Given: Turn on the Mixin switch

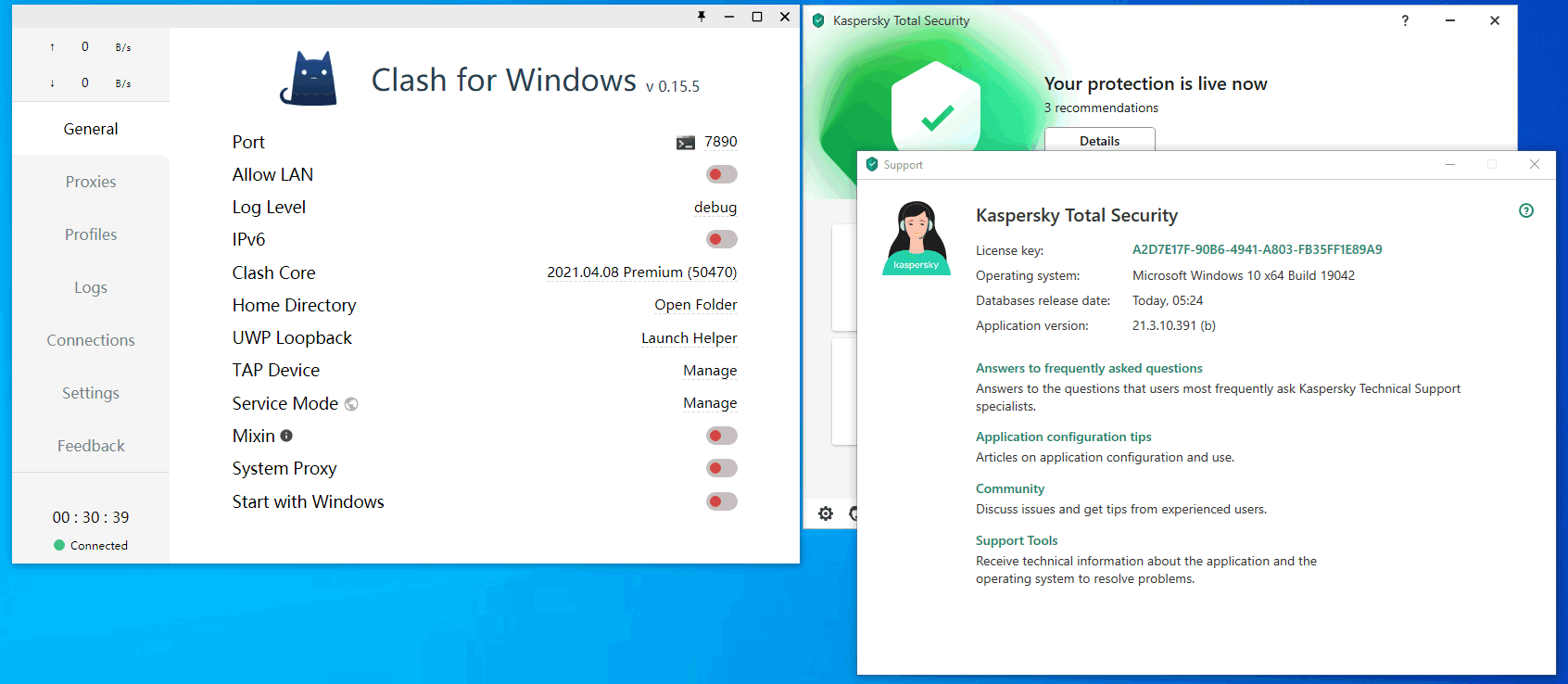Looking at the screenshot, I should tap(722, 436).
